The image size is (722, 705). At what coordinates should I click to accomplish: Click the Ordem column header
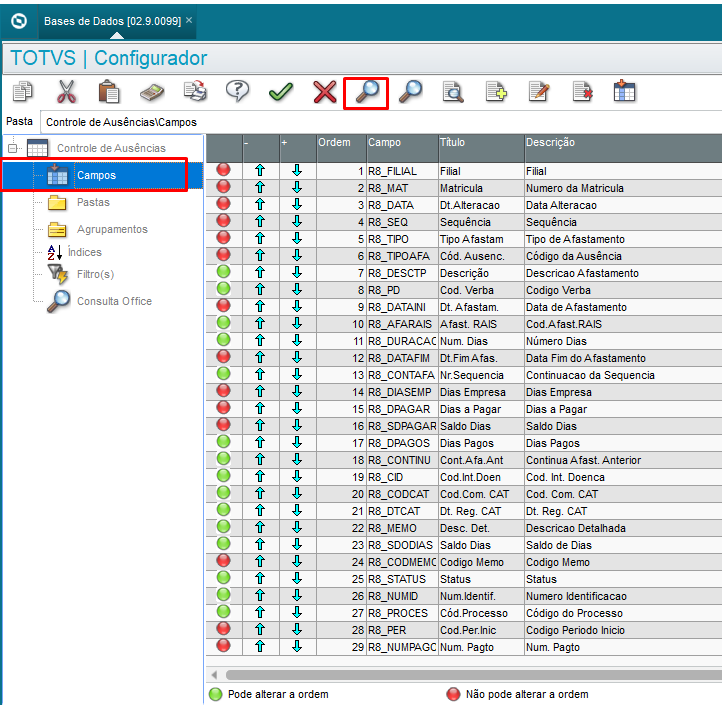(341, 148)
